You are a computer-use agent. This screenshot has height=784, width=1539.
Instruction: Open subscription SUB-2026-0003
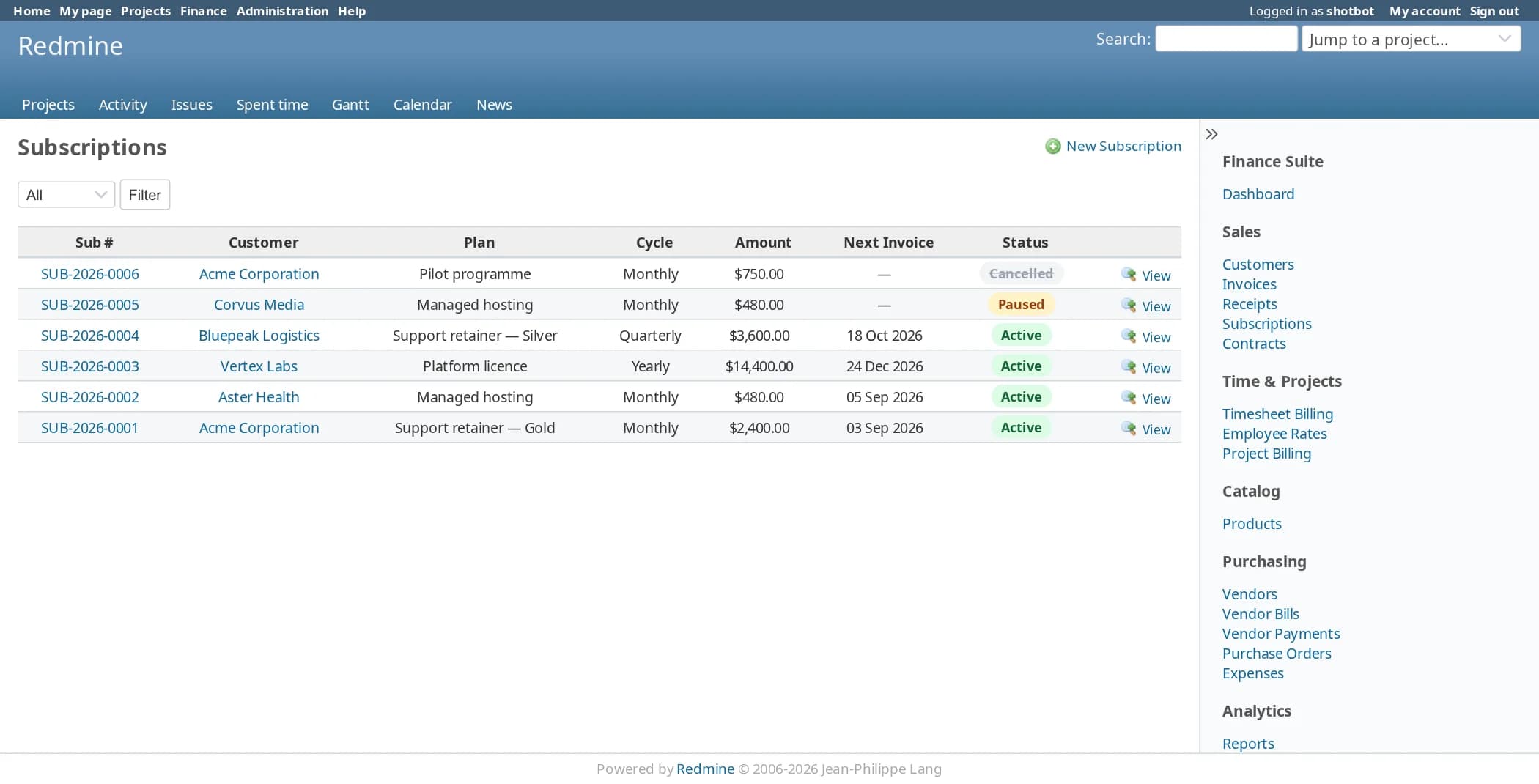(90, 366)
